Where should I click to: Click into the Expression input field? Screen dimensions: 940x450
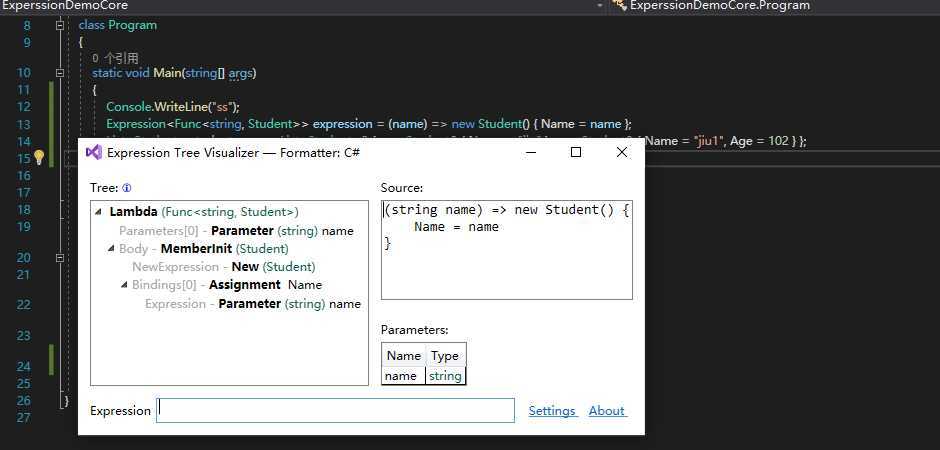pyautogui.click(x=335, y=410)
